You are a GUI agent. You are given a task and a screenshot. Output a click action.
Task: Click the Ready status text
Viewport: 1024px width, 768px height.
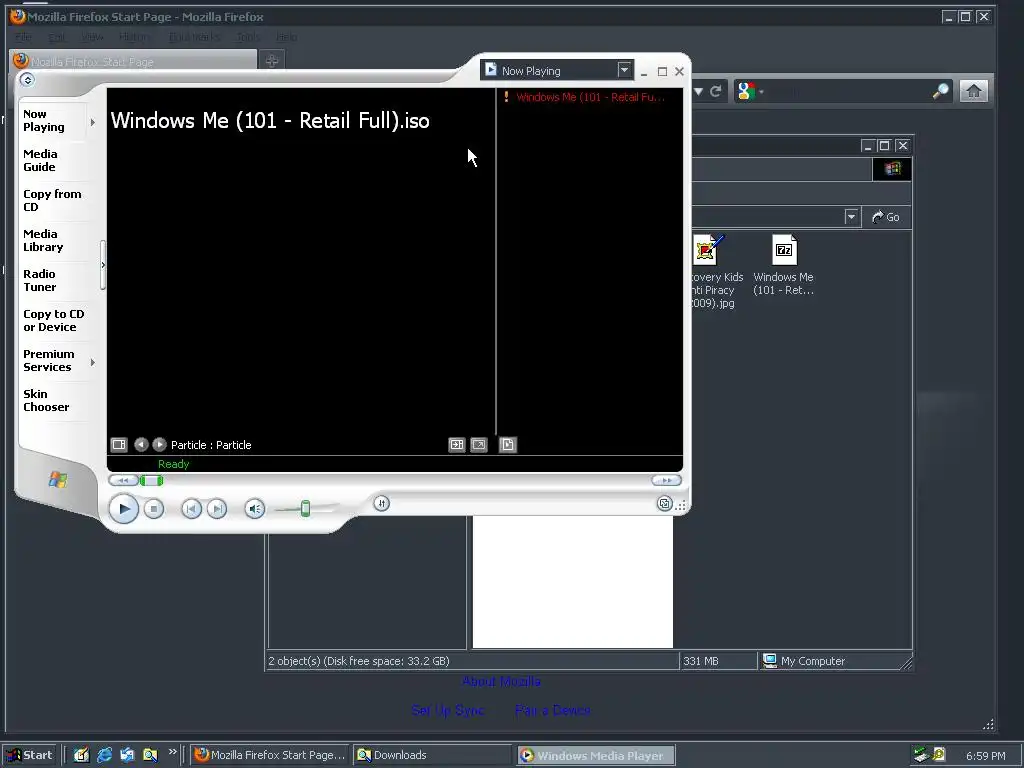point(173,464)
